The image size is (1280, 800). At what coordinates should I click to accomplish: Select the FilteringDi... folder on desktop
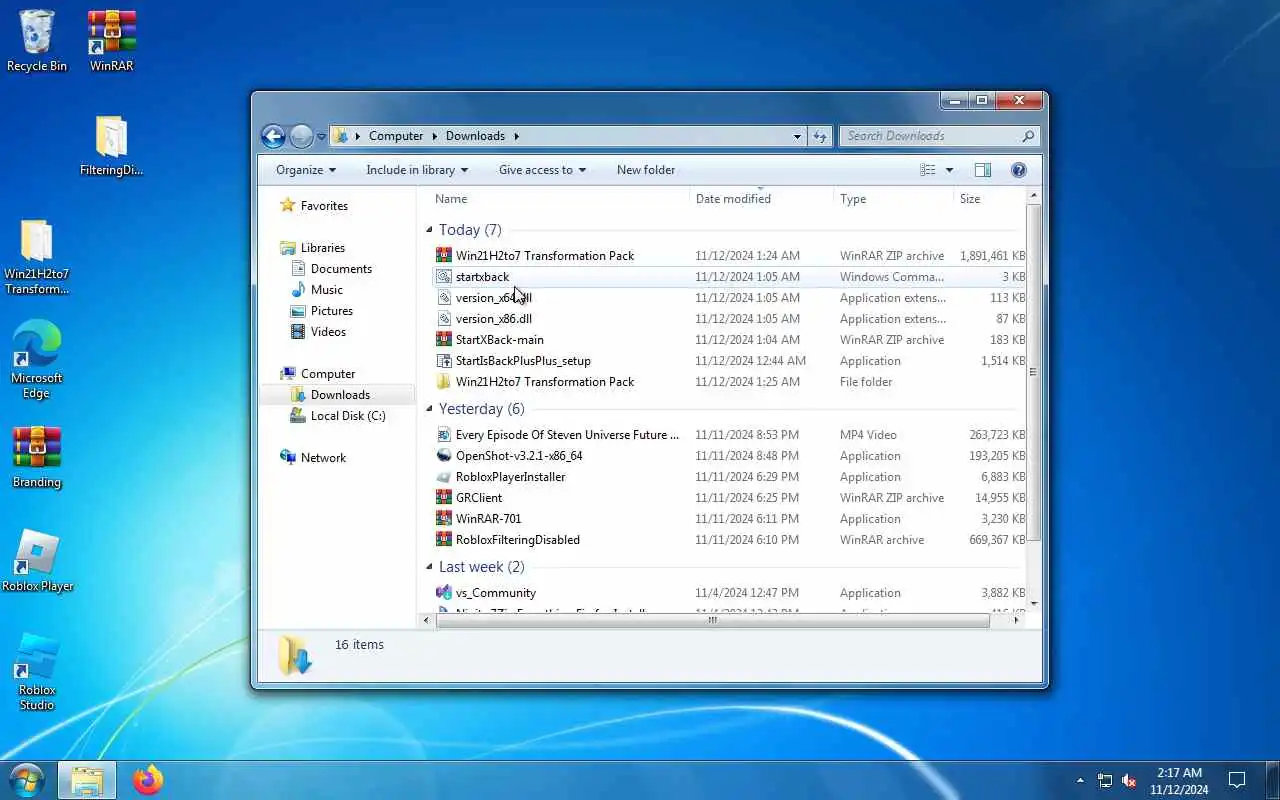pos(112,145)
